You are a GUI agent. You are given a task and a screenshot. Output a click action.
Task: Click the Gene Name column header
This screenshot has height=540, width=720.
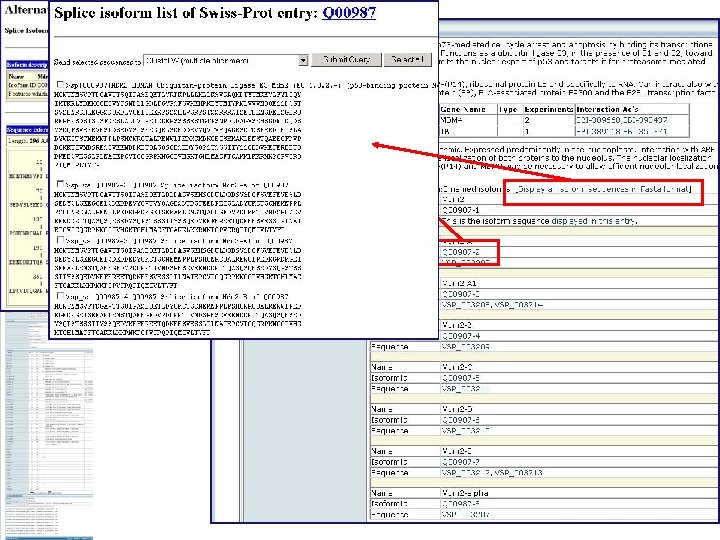(463, 109)
